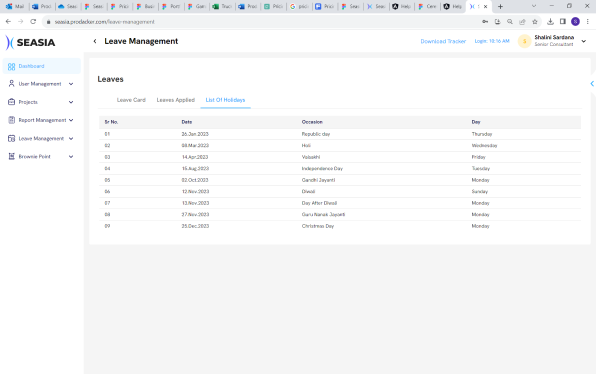This screenshot has width=596, height=374.
Task: Click the zoom magnifier icon in address bar
Action: [510, 22]
